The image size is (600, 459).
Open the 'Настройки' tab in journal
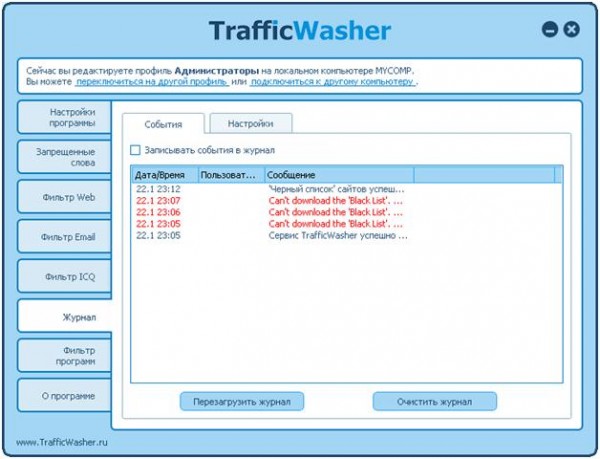251,124
